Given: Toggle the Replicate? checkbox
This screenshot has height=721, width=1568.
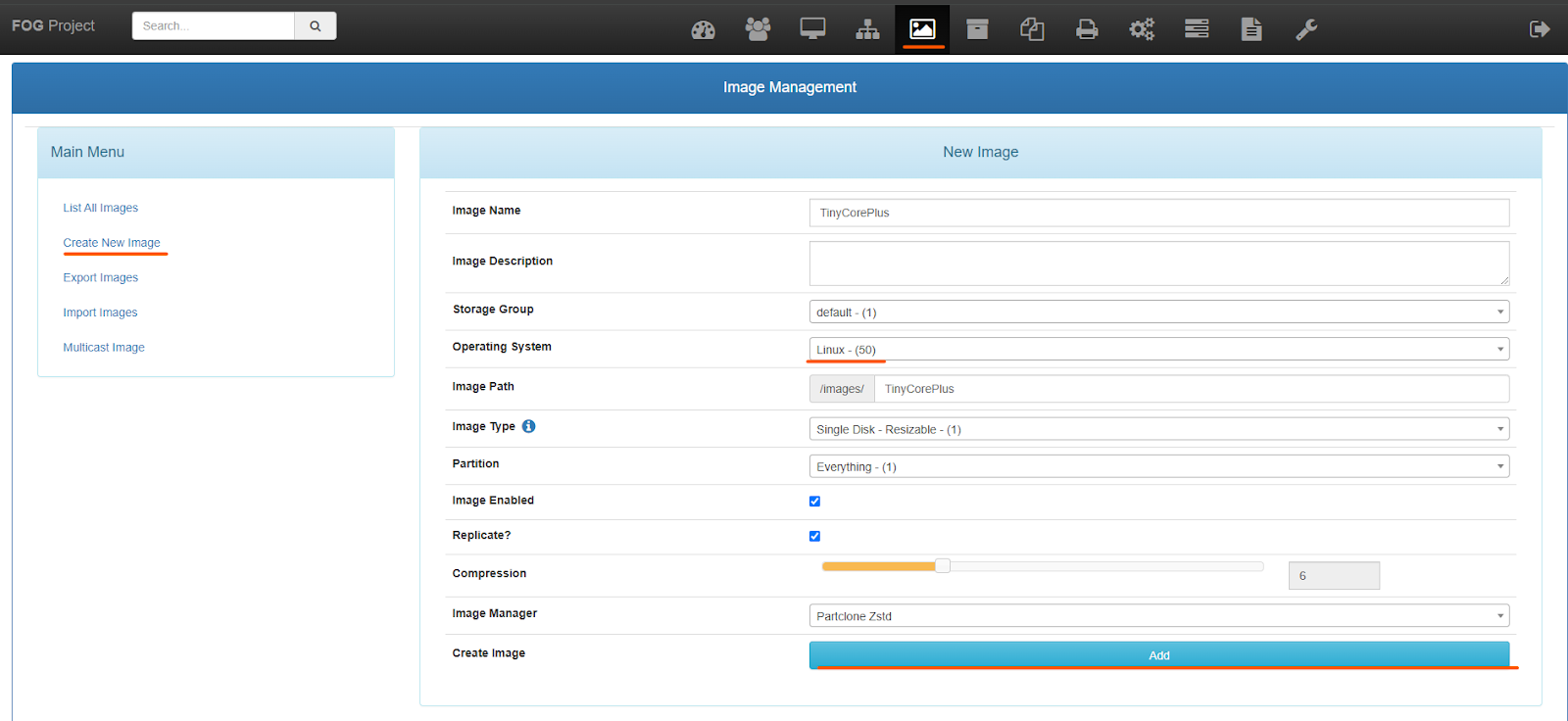Looking at the screenshot, I should point(814,536).
